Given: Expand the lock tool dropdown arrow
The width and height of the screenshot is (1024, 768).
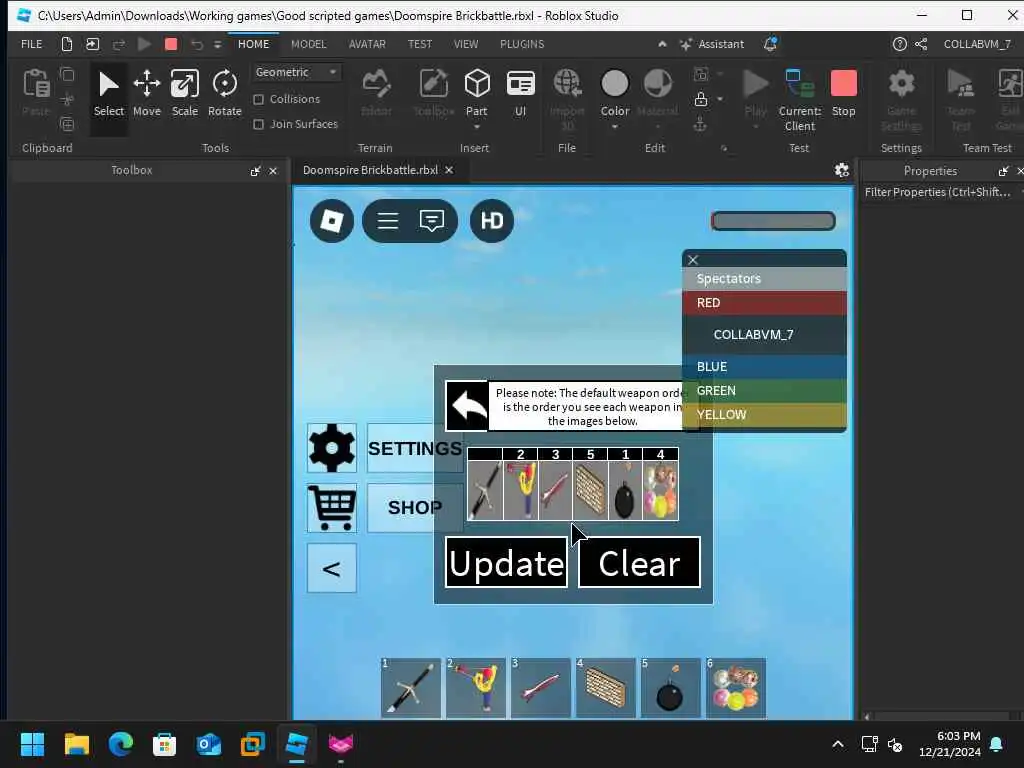Looking at the screenshot, I should (x=720, y=99).
